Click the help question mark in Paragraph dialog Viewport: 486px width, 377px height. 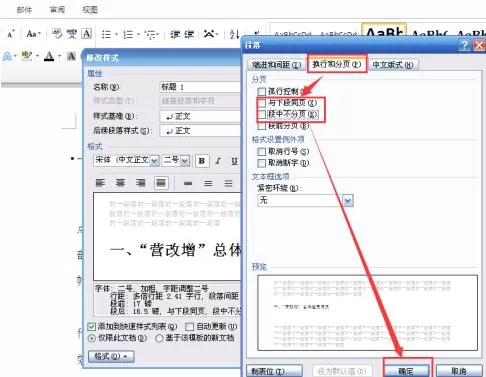pyautogui.click(x=464, y=45)
